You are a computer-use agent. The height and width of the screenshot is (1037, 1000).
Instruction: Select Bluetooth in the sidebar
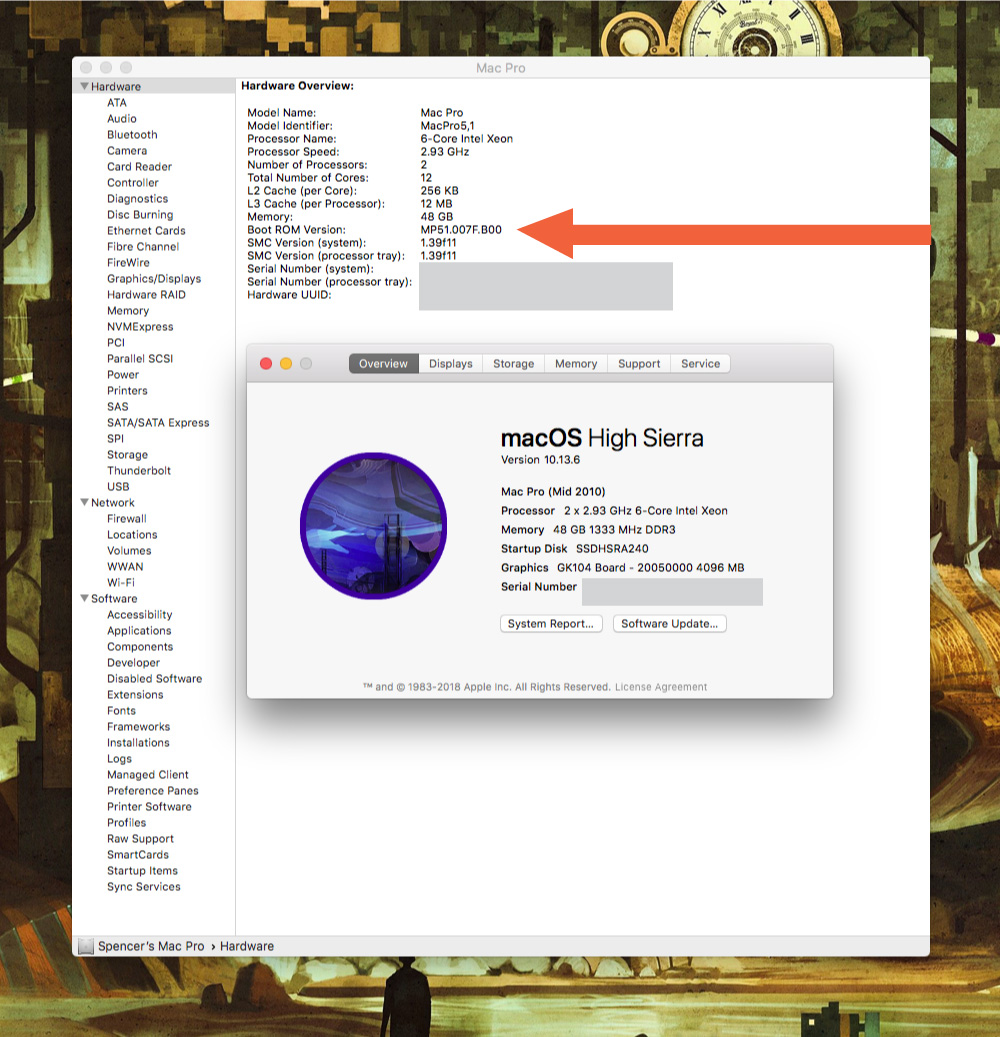click(132, 134)
